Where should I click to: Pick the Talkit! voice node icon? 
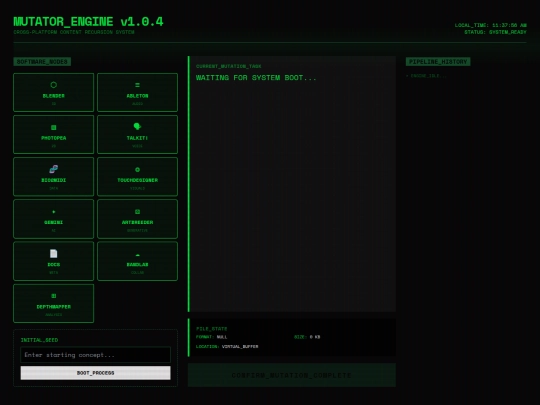click(x=137, y=127)
